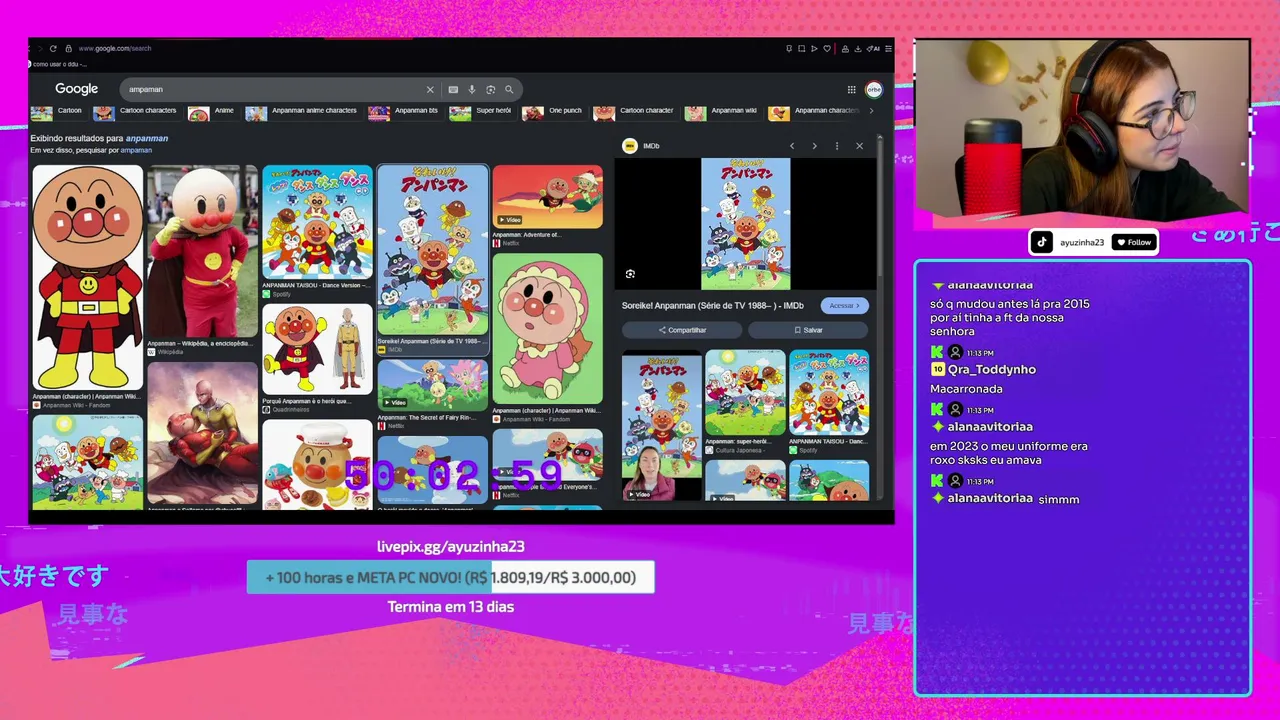Follow ayuzinha23 with the Follow button
This screenshot has height=720, width=1280.
click(1134, 242)
